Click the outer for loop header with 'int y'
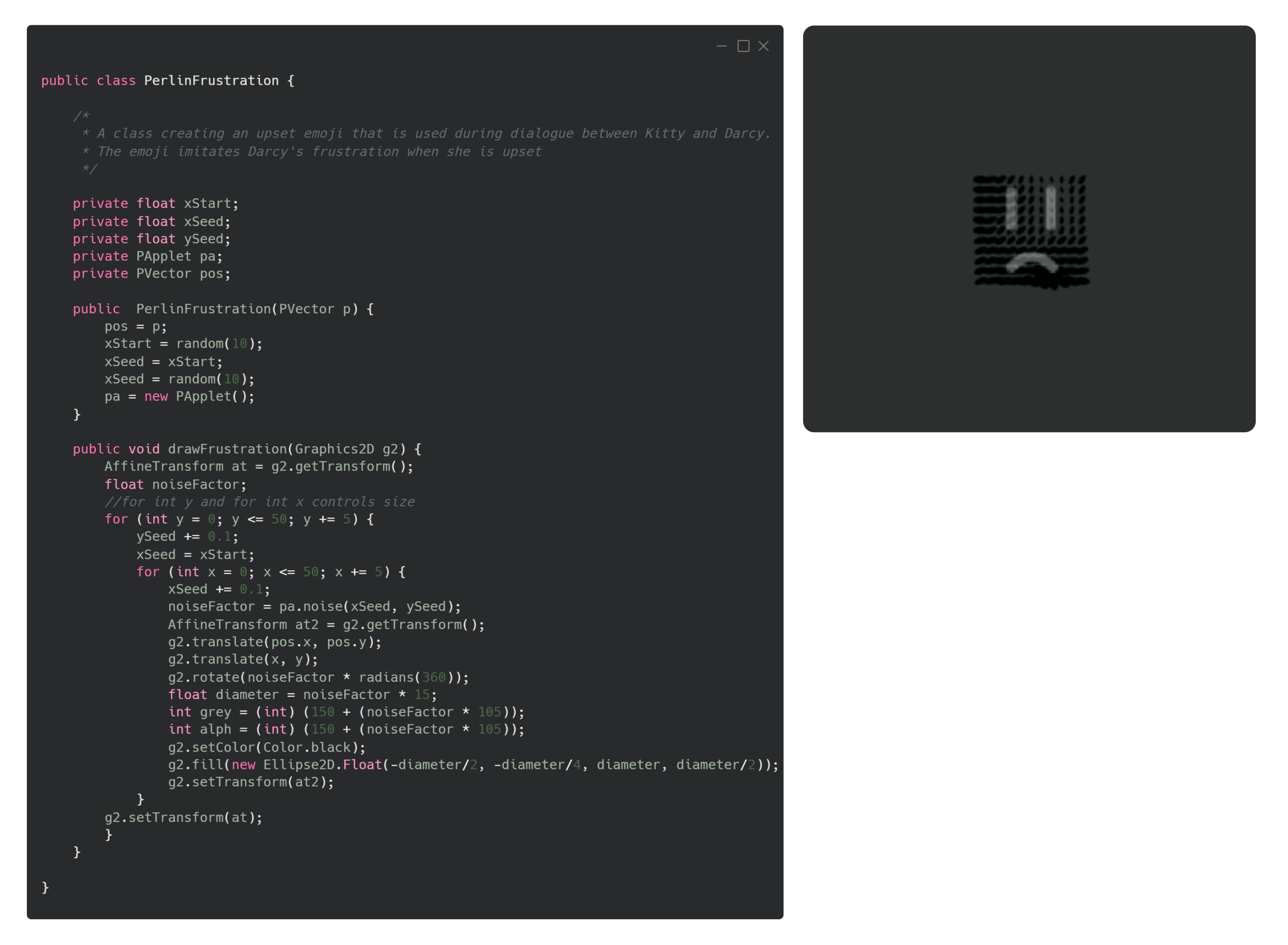The width and height of the screenshot is (1288, 945). (239, 519)
